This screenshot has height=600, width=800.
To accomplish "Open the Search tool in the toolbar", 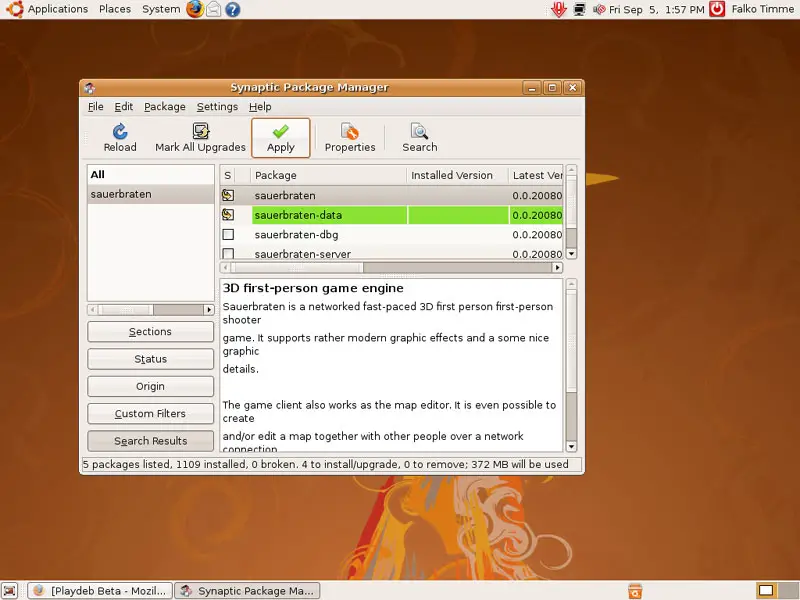I will [419, 138].
